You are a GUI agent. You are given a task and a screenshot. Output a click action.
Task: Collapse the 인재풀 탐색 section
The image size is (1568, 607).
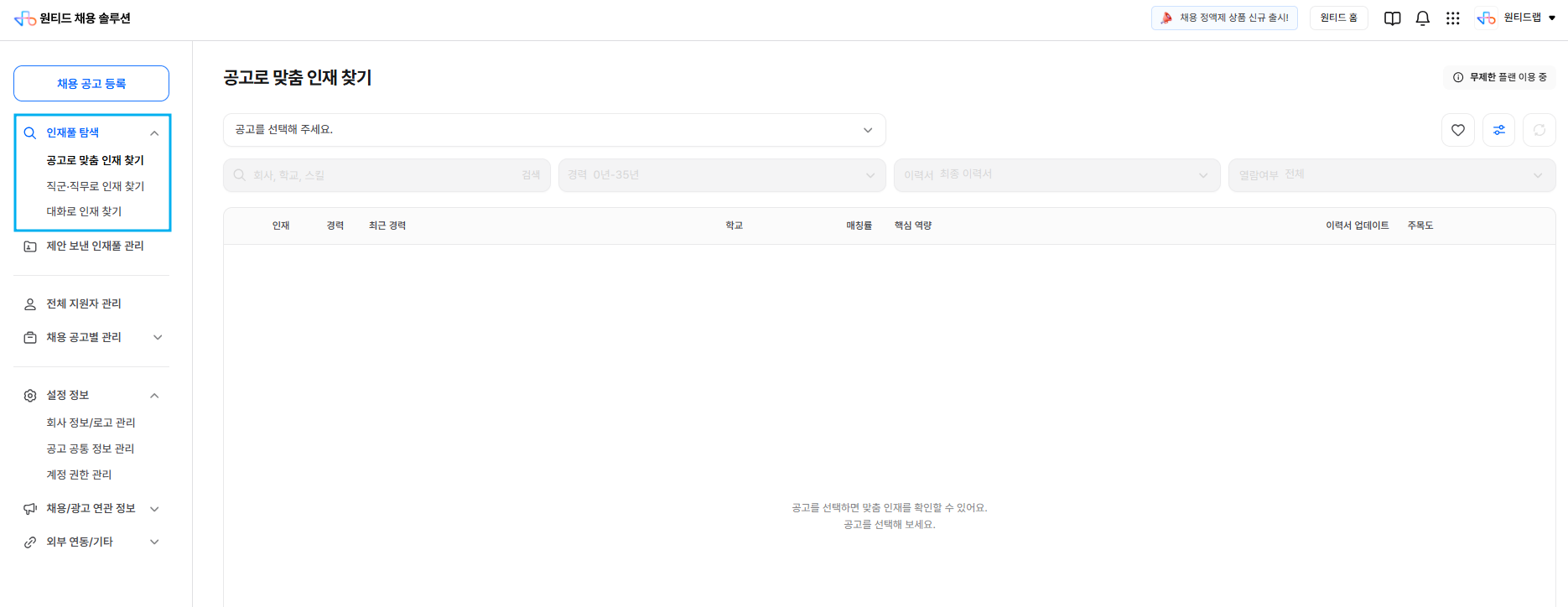click(154, 133)
